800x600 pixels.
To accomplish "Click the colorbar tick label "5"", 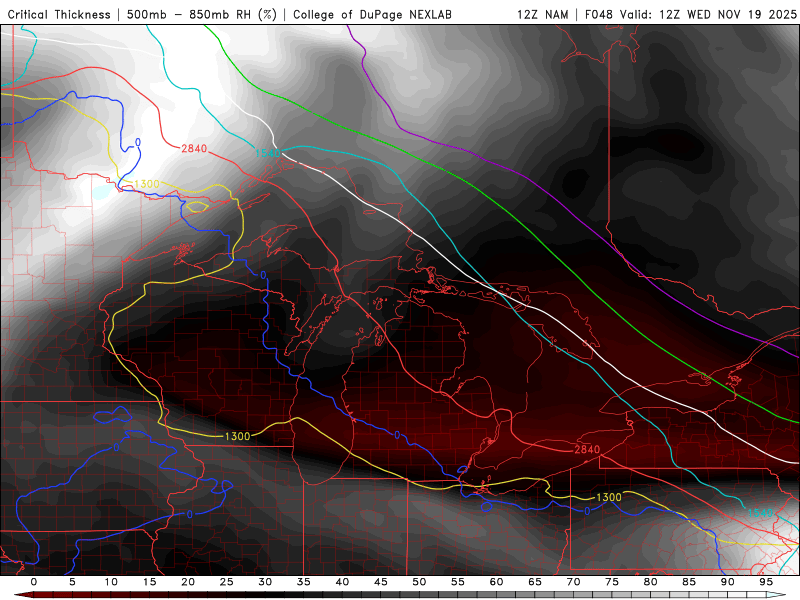I will click(72, 582).
